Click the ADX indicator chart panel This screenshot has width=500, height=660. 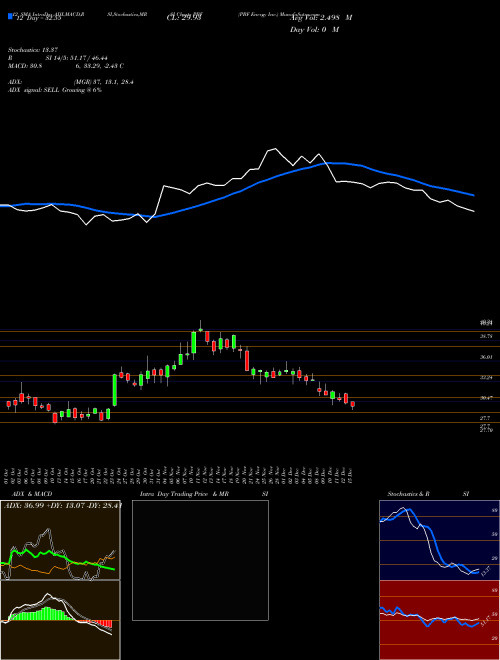pyautogui.click(x=60, y=540)
